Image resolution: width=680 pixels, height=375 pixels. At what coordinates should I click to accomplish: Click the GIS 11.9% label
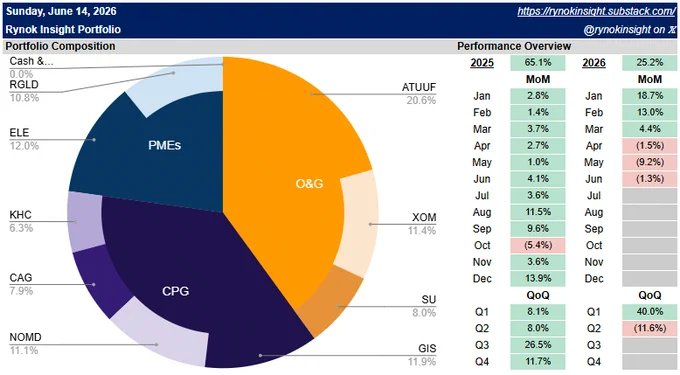[x=422, y=355]
